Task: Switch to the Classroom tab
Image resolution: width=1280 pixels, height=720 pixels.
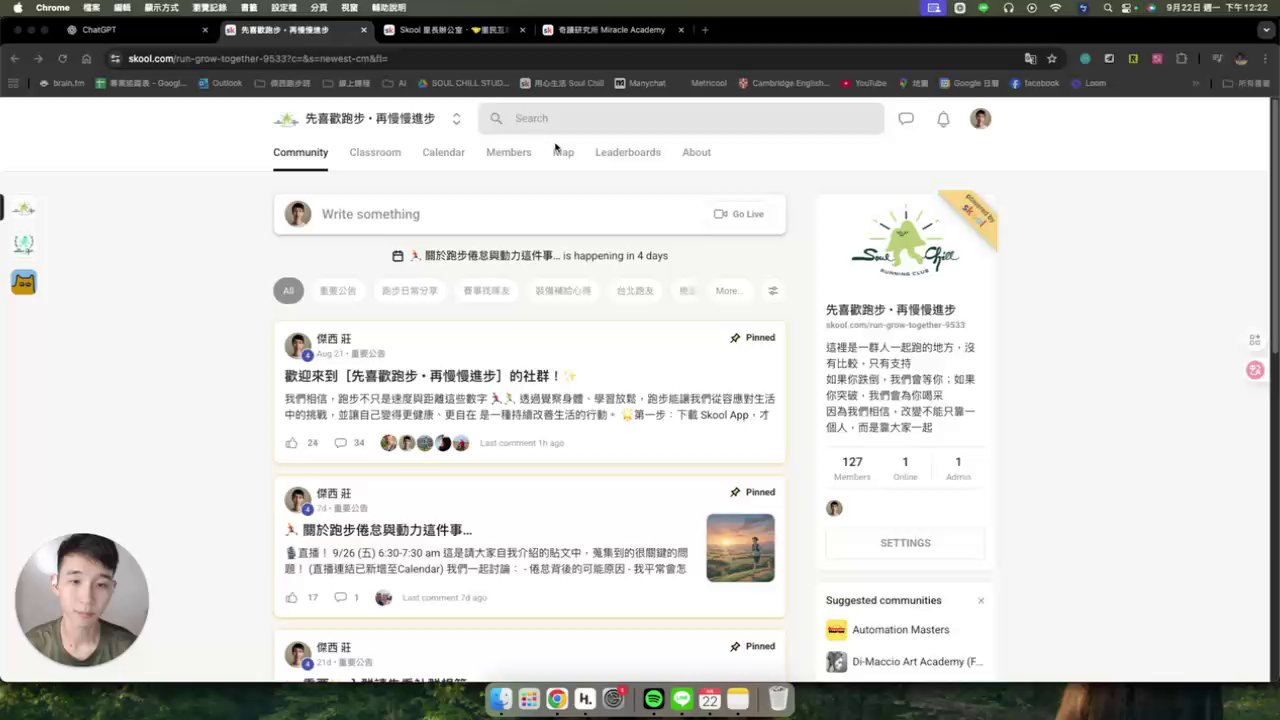Action: click(x=375, y=152)
